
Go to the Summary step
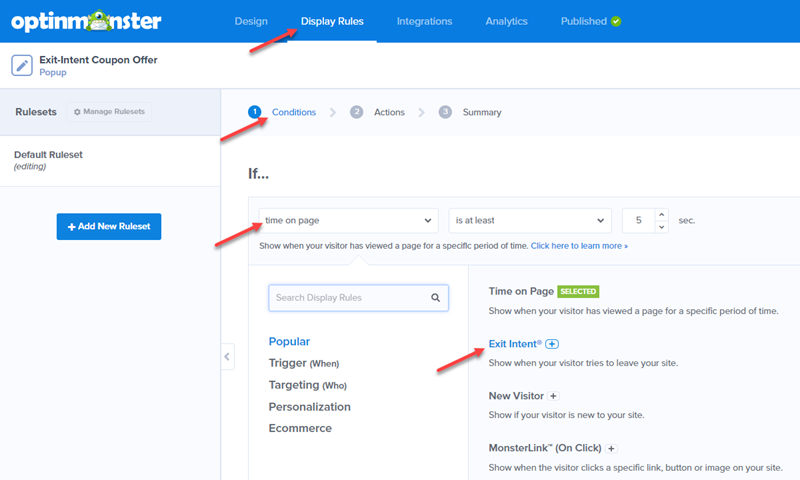point(481,112)
